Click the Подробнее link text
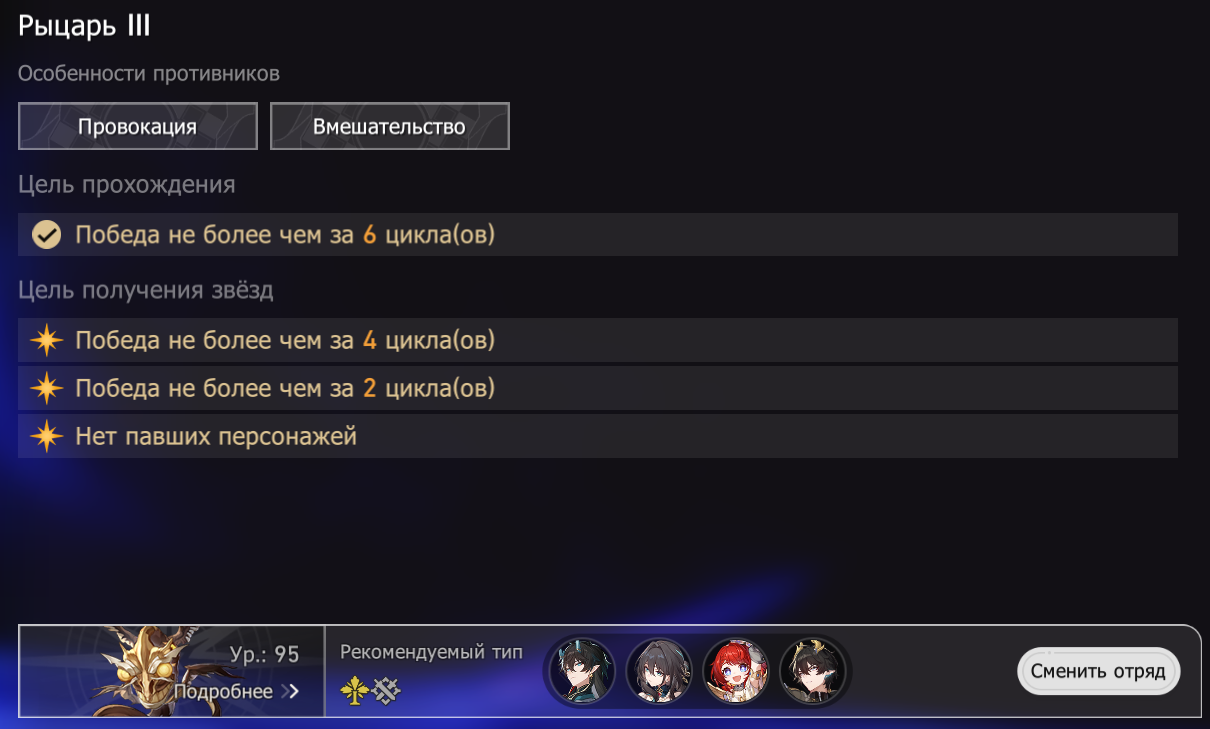The image size is (1210, 729). (223, 692)
